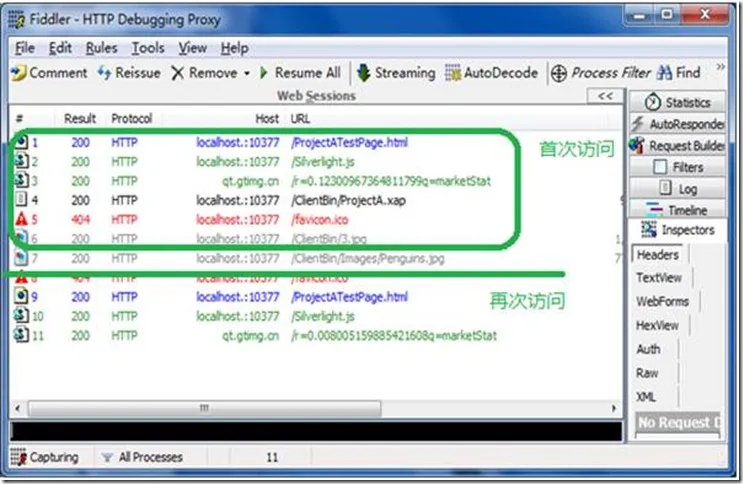The image size is (743, 484).
Task: Sort sessions by Protocol column header
Action: pyautogui.click(x=132, y=119)
